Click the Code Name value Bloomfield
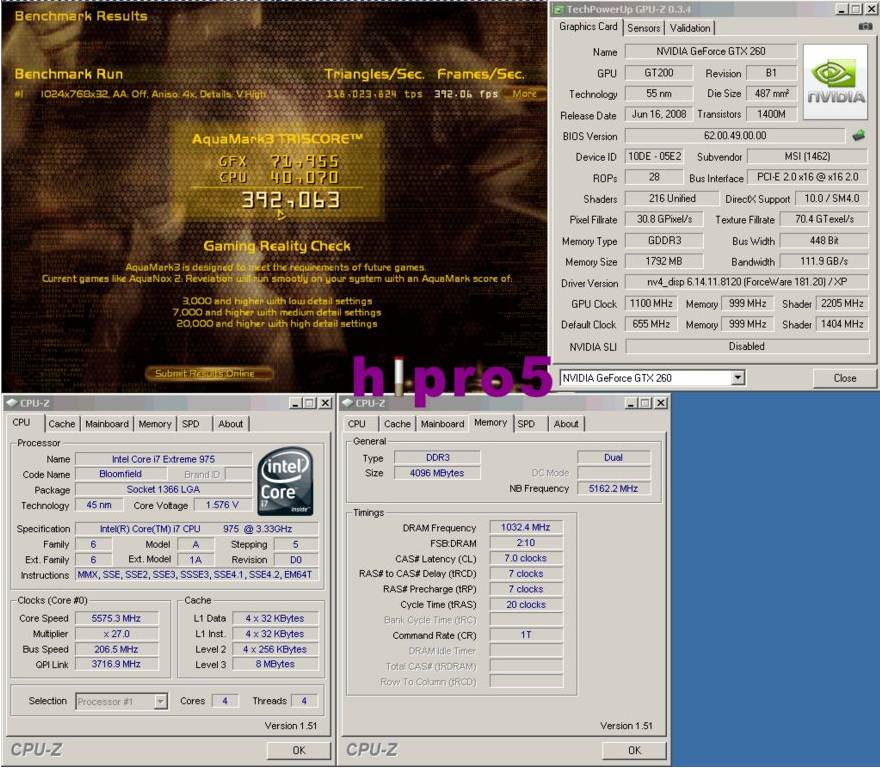The height and width of the screenshot is (768, 880). click(x=121, y=474)
